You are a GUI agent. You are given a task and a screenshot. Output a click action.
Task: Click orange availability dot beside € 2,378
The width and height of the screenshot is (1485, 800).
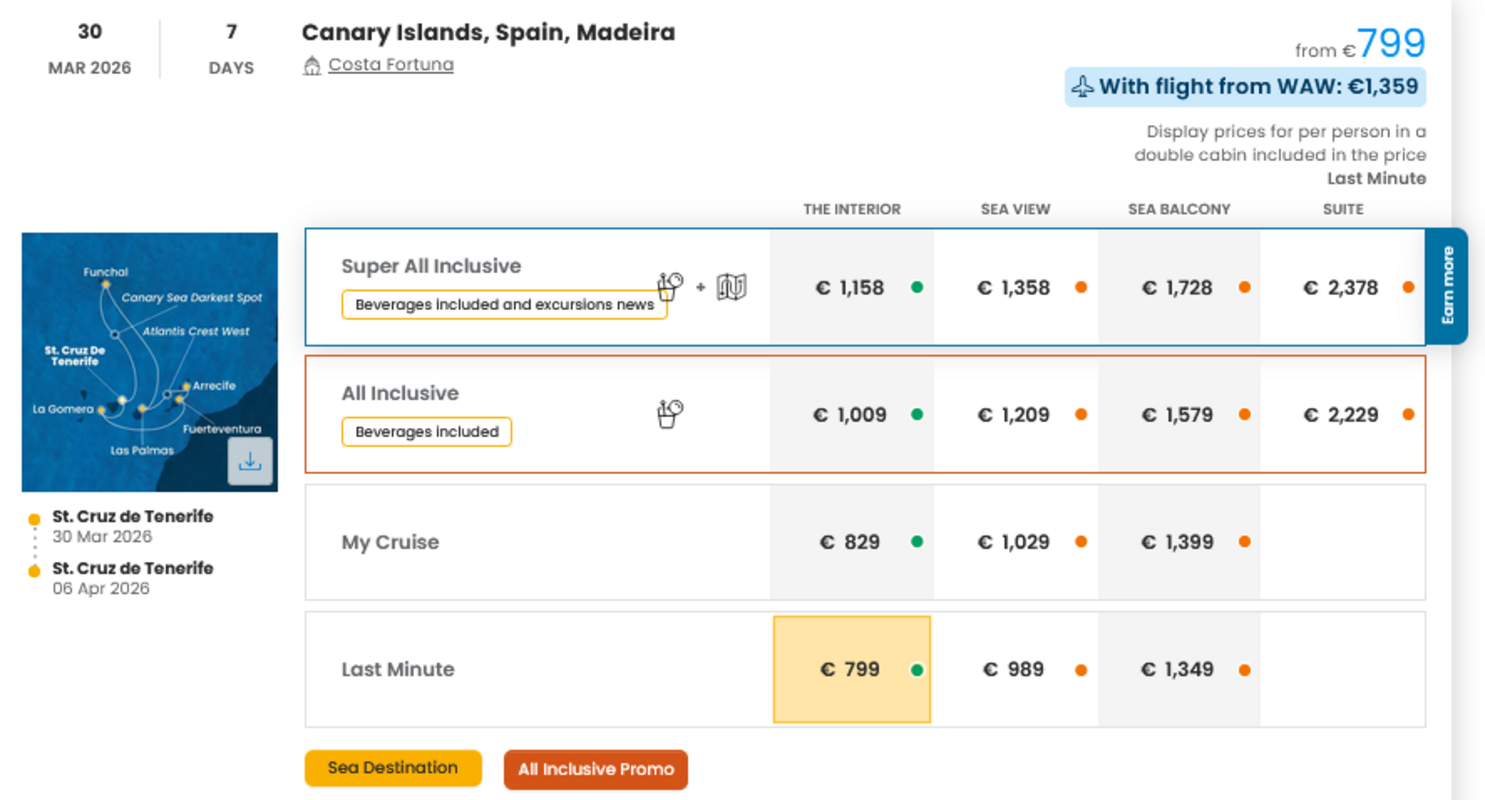(1408, 287)
